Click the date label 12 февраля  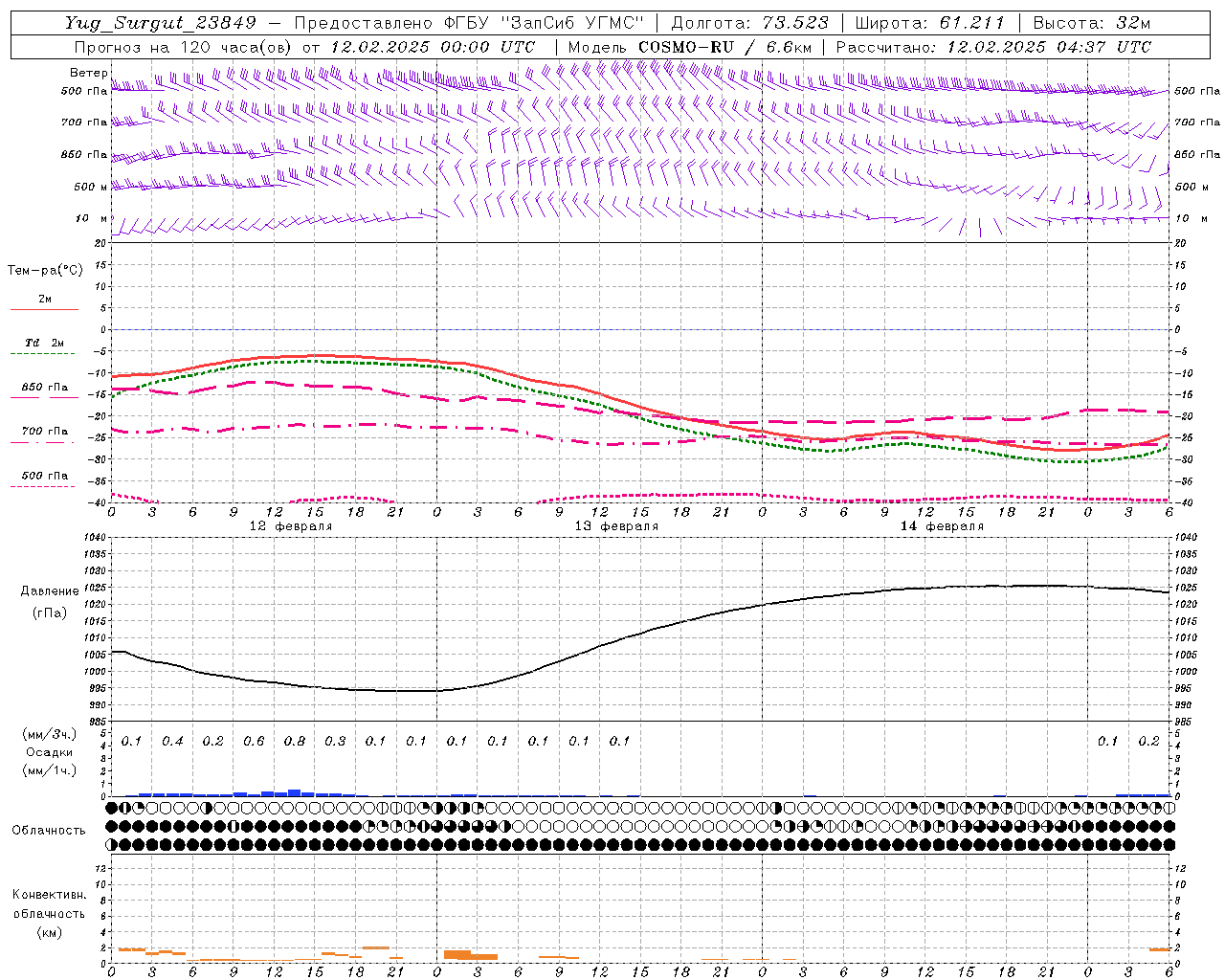[291, 526]
